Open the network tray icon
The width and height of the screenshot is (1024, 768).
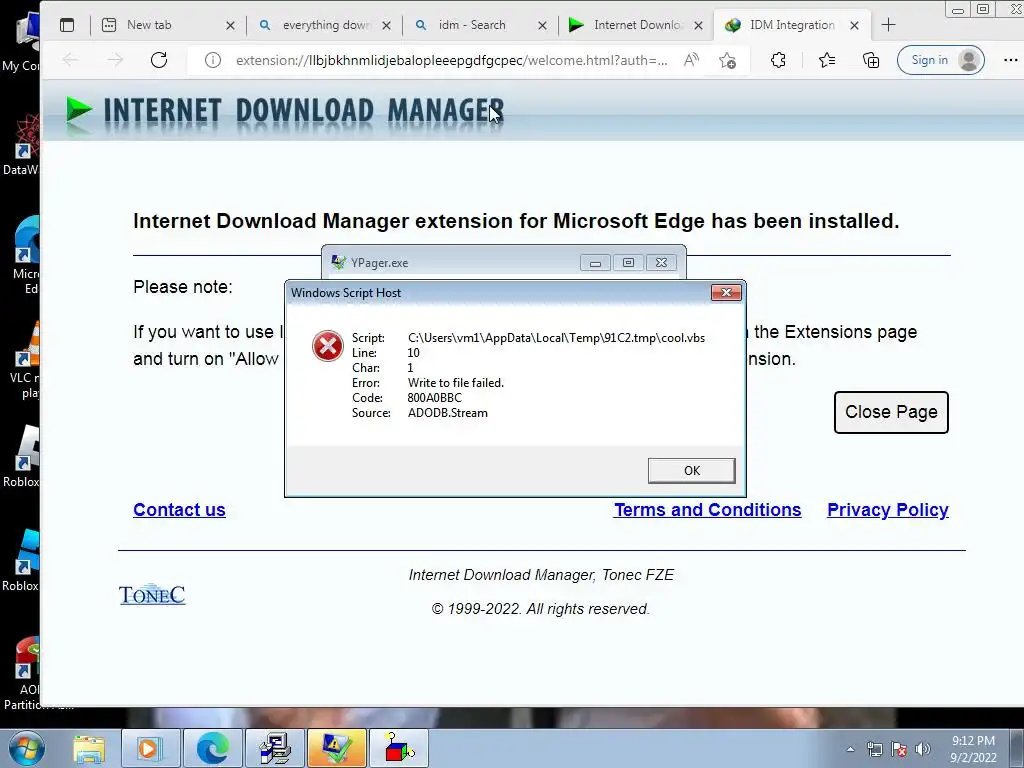pyautogui.click(x=874, y=749)
